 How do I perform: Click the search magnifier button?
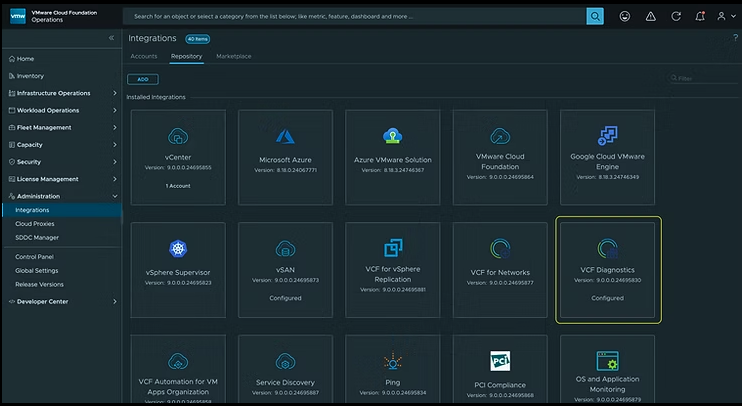point(595,16)
